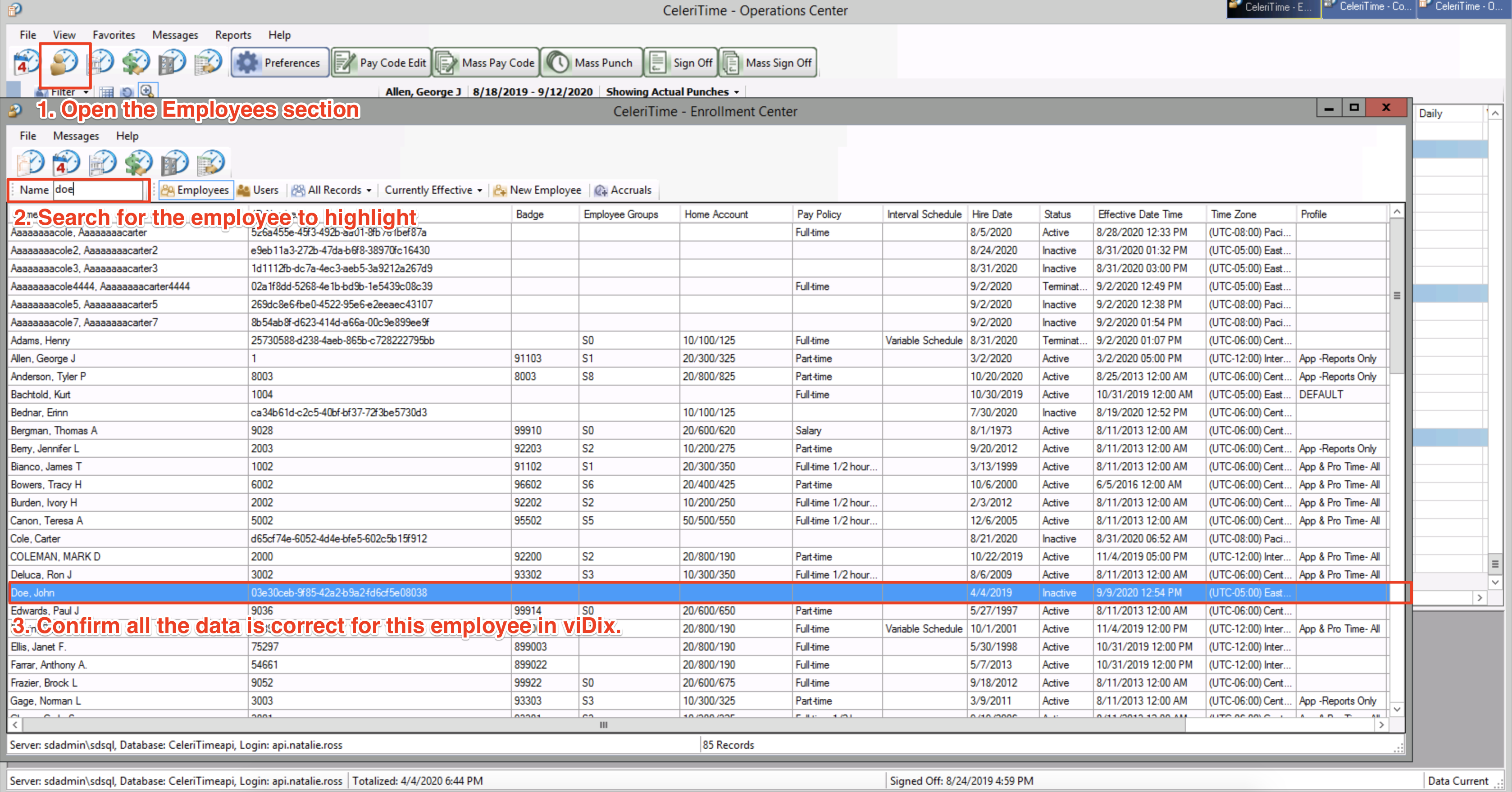
Task: Click the grid table icon beside the Filter dropdown
Action: [x=106, y=92]
